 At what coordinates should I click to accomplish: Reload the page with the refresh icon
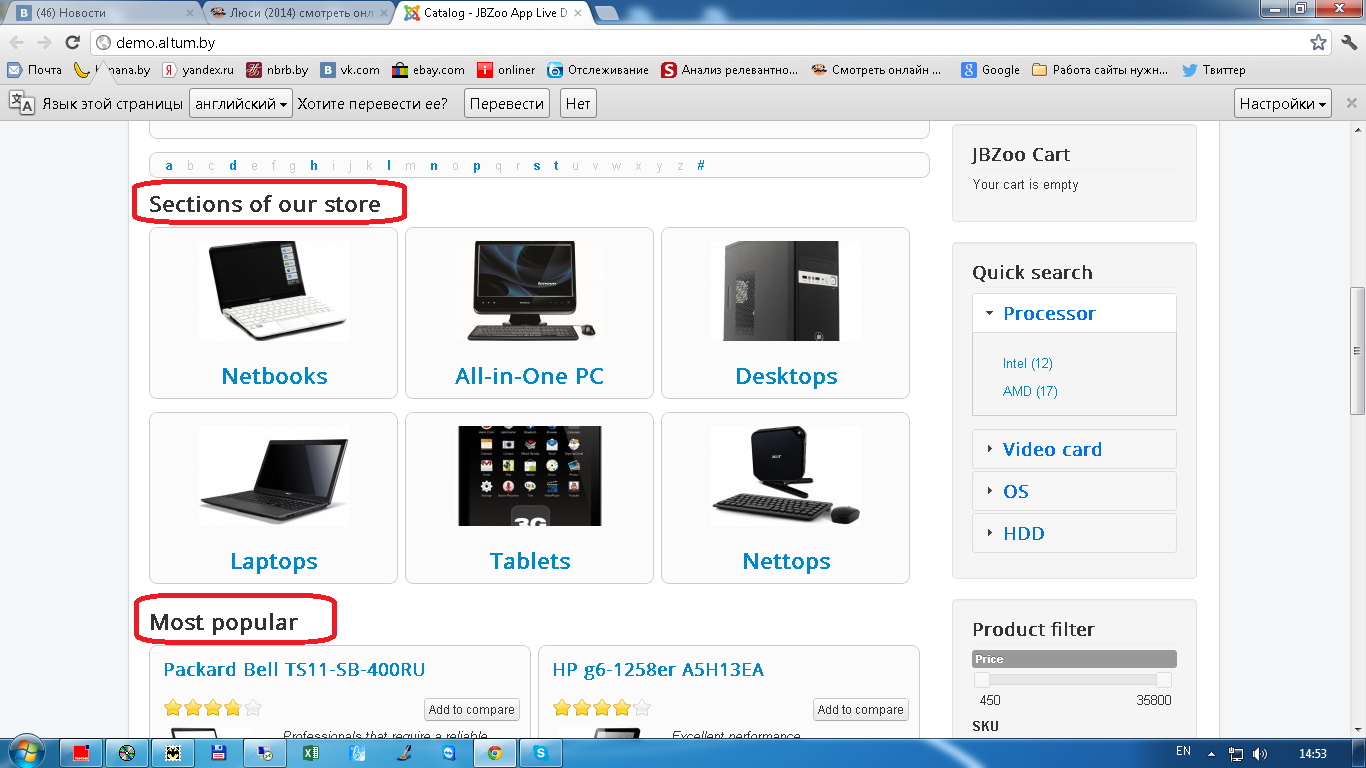point(72,43)
